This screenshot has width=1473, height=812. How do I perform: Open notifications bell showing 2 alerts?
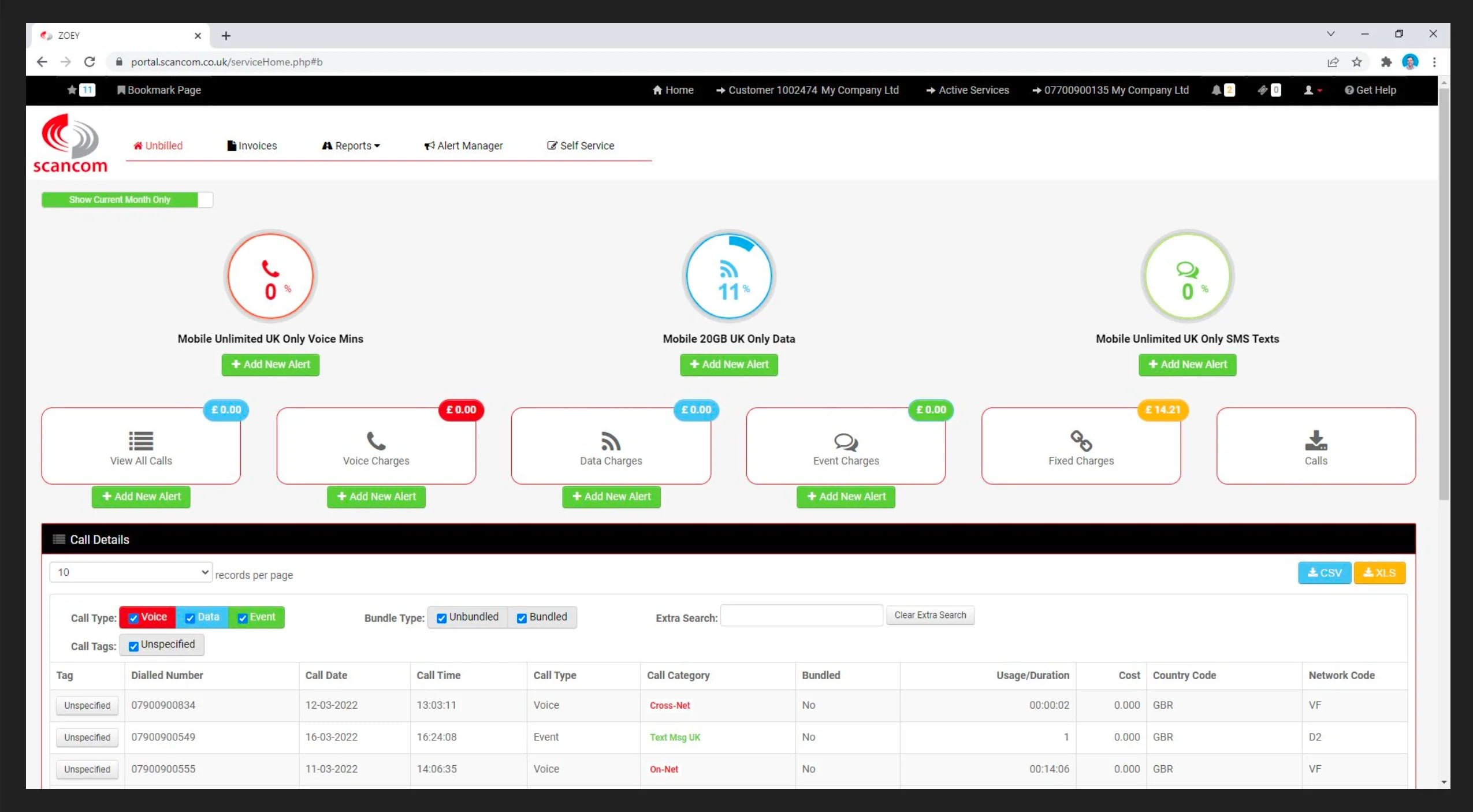[1220, 90]
